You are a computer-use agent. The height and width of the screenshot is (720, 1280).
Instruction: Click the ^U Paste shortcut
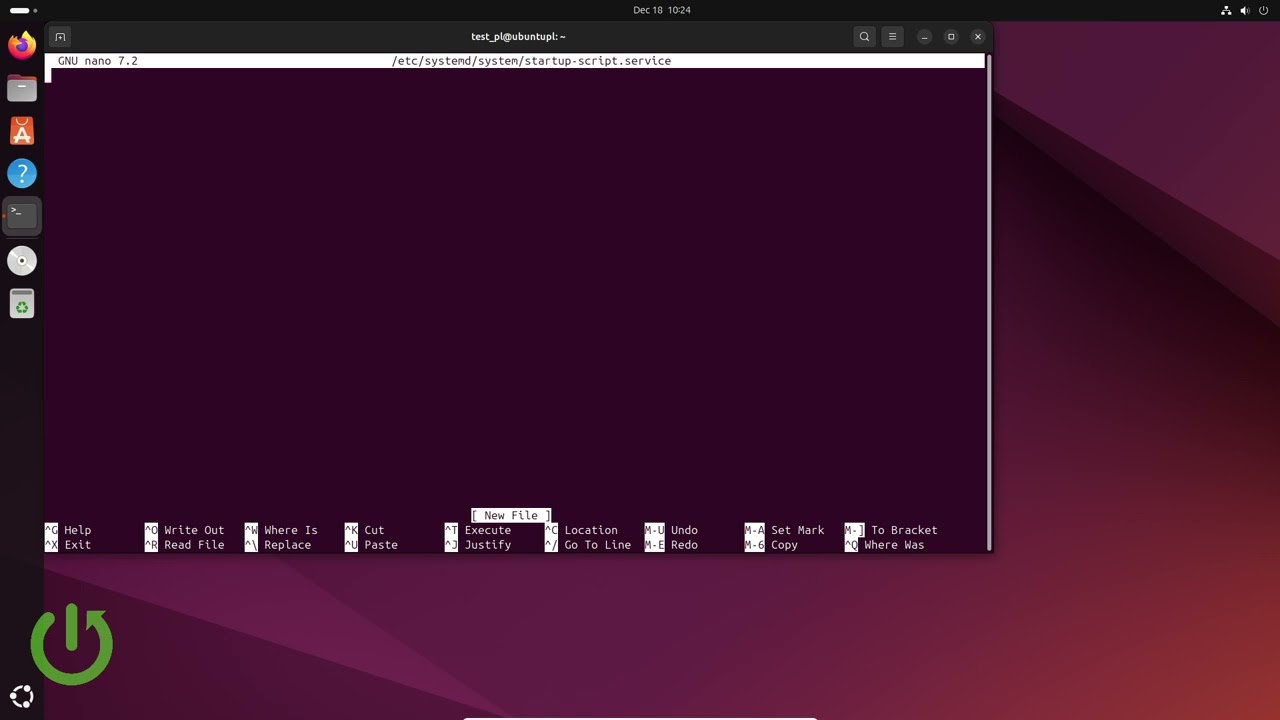(371, 545)
